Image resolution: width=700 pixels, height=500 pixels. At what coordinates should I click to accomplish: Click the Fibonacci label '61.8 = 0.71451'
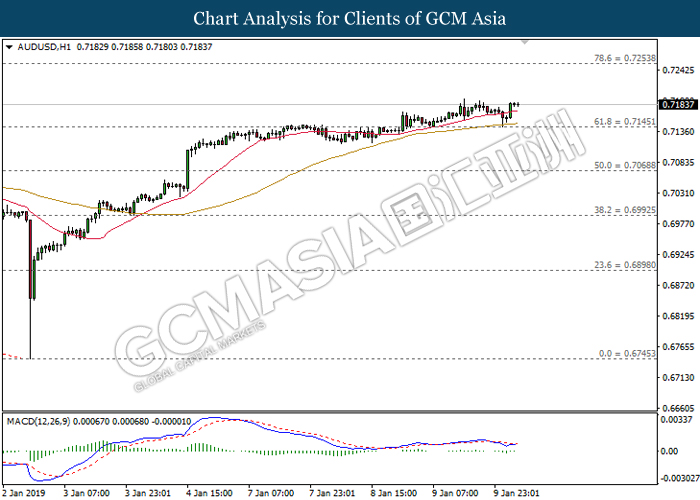click(625, 121)
